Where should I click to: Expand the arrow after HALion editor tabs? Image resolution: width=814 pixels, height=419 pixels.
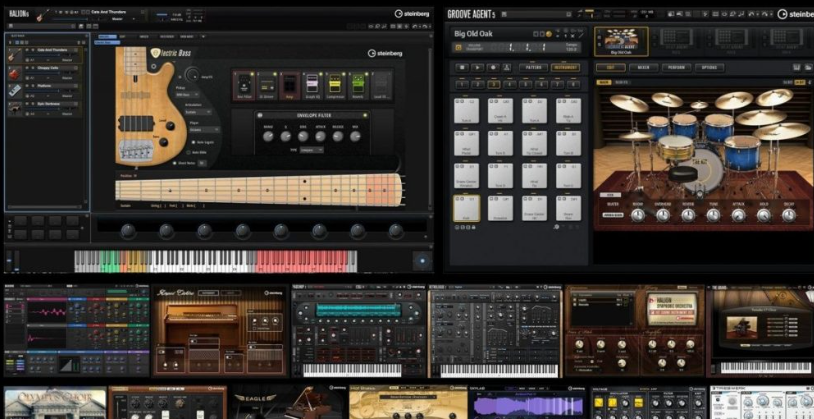pyautogui.click(x=204, y=36)
